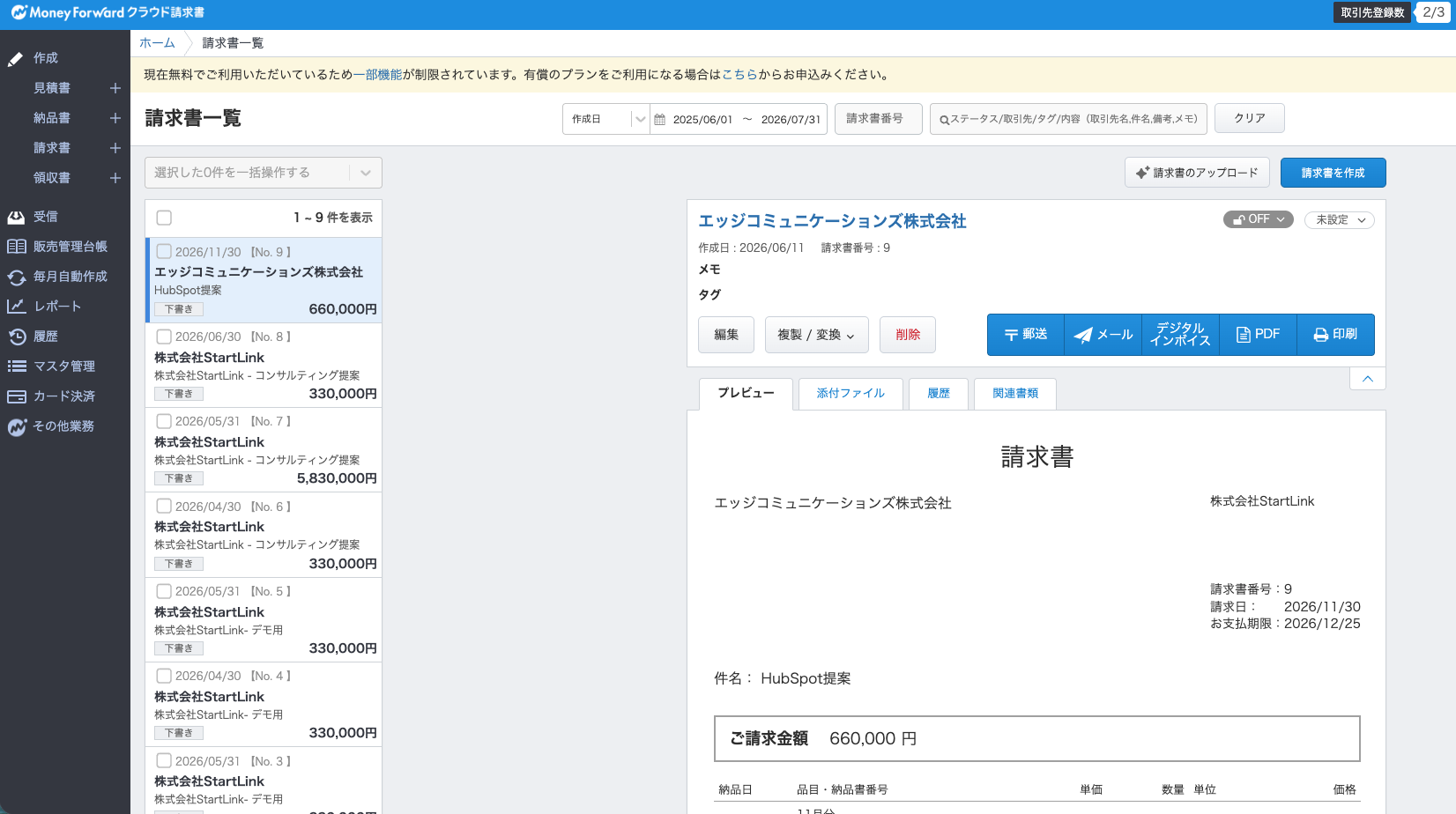Add a new 領収書 with its plus icon
The width and height of the screenshot is (1456, 814).
(x=115, y=178)
